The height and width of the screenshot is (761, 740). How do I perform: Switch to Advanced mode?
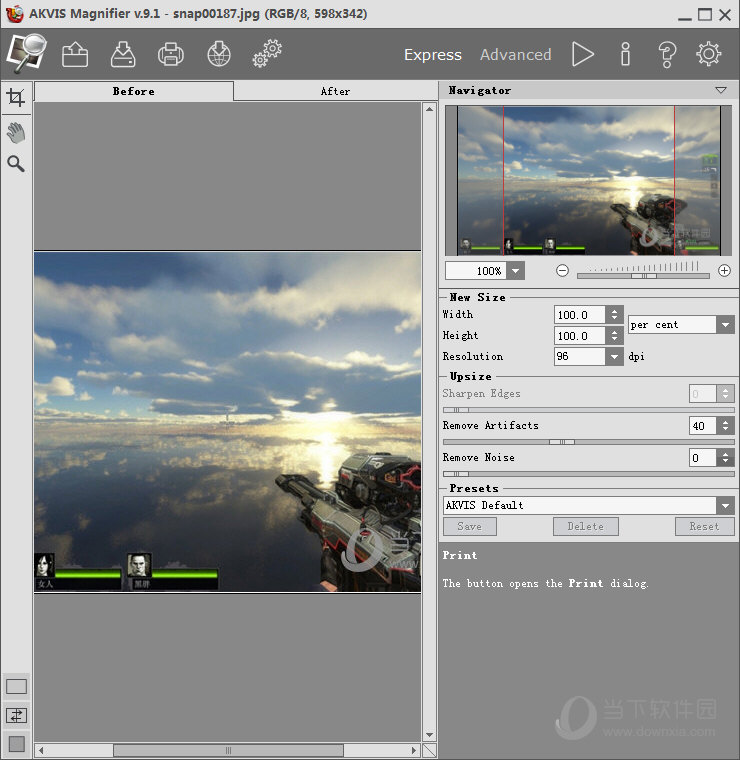point(515,54)
